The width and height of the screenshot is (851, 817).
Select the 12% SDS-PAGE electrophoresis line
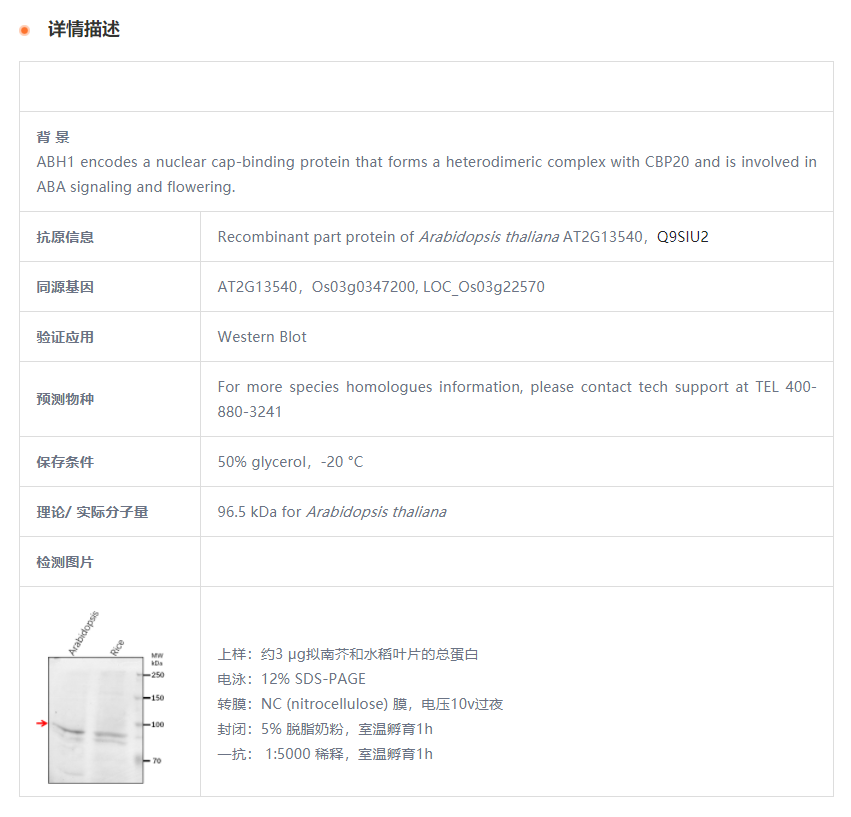[291, 679]
